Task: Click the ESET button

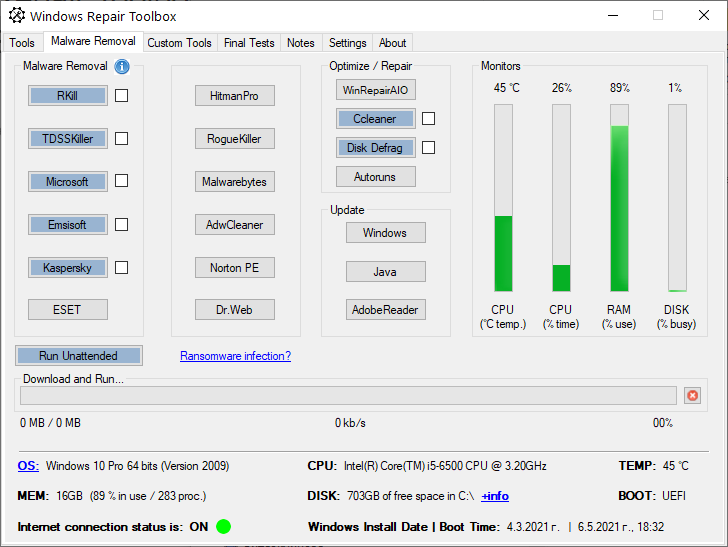Action: coord(68,310)
